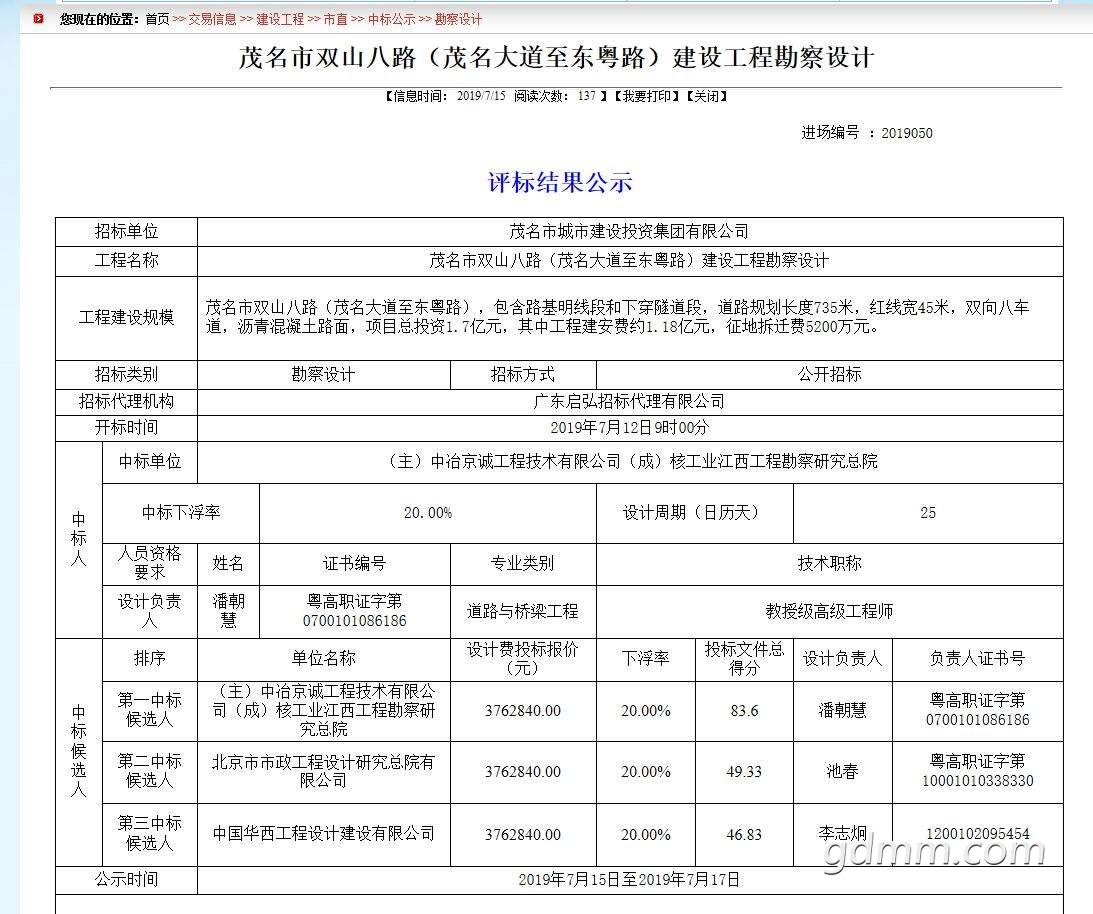
Task: Click the 公开招标 cell
Action: pos(830,374)
